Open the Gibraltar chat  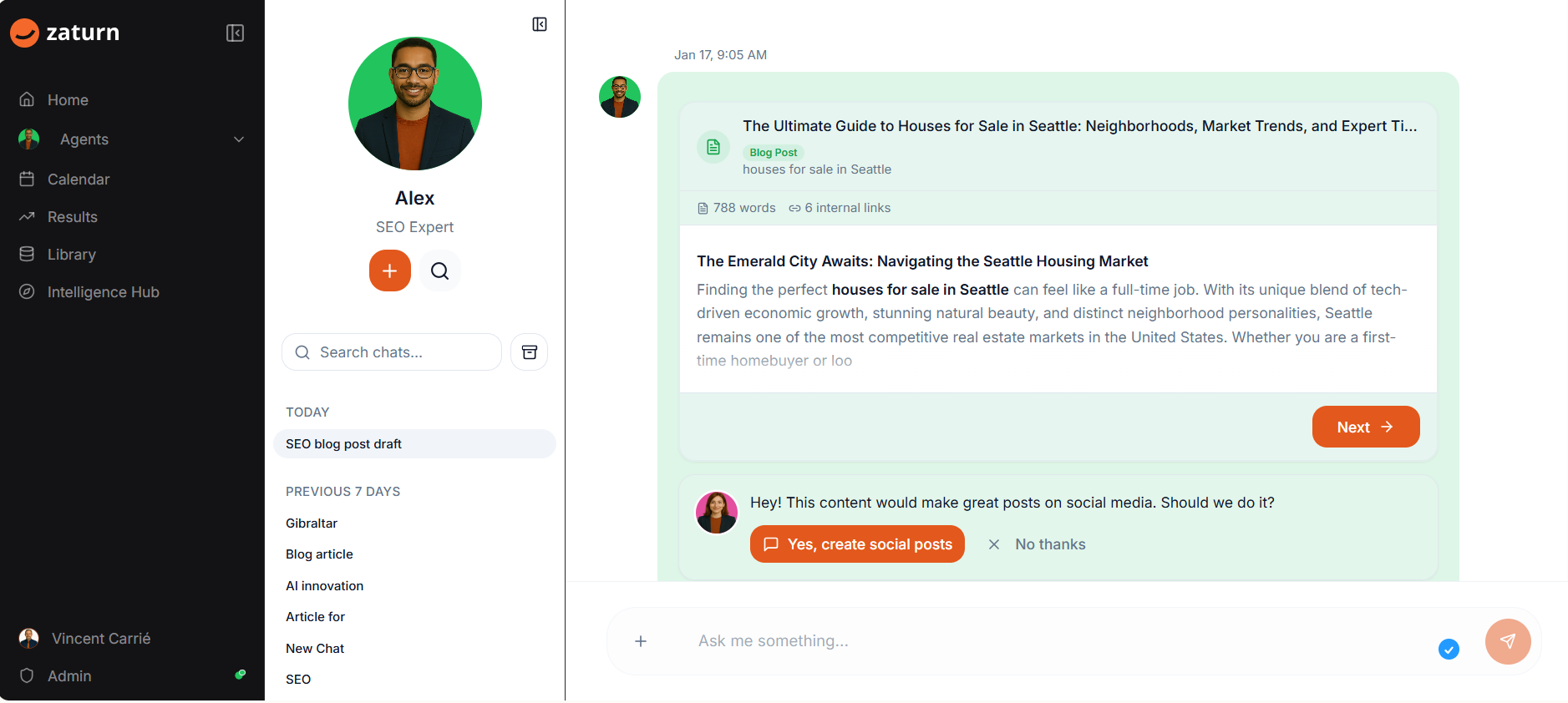coord(312,523)
